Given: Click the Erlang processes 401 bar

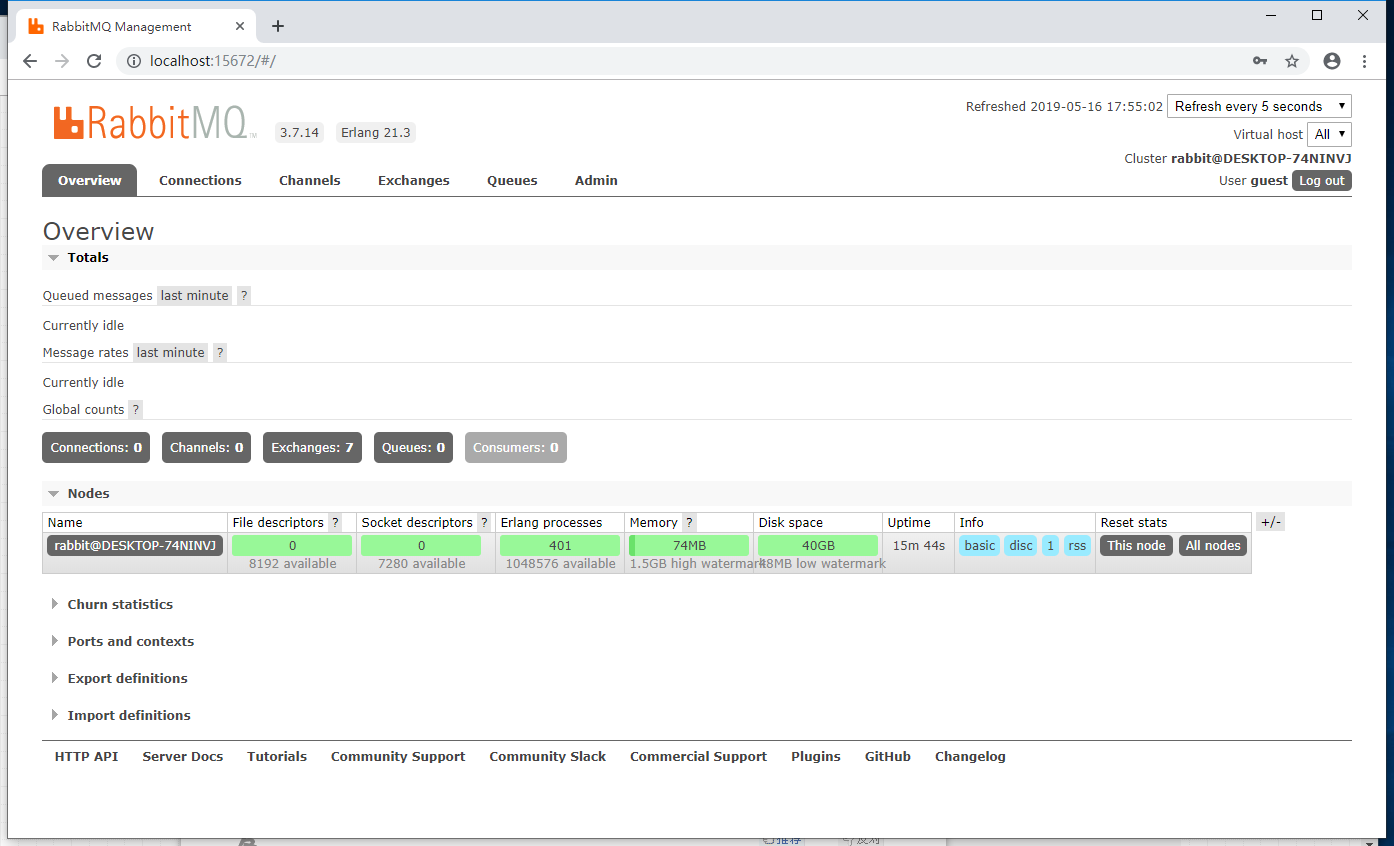Looking at the screenshot, I should 560,545.
